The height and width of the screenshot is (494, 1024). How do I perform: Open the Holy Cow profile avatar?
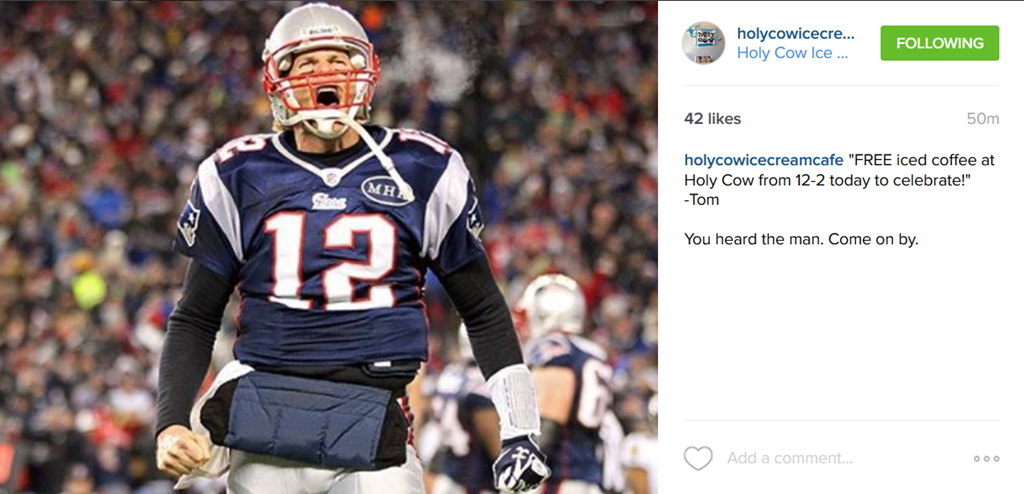[703, 42]
